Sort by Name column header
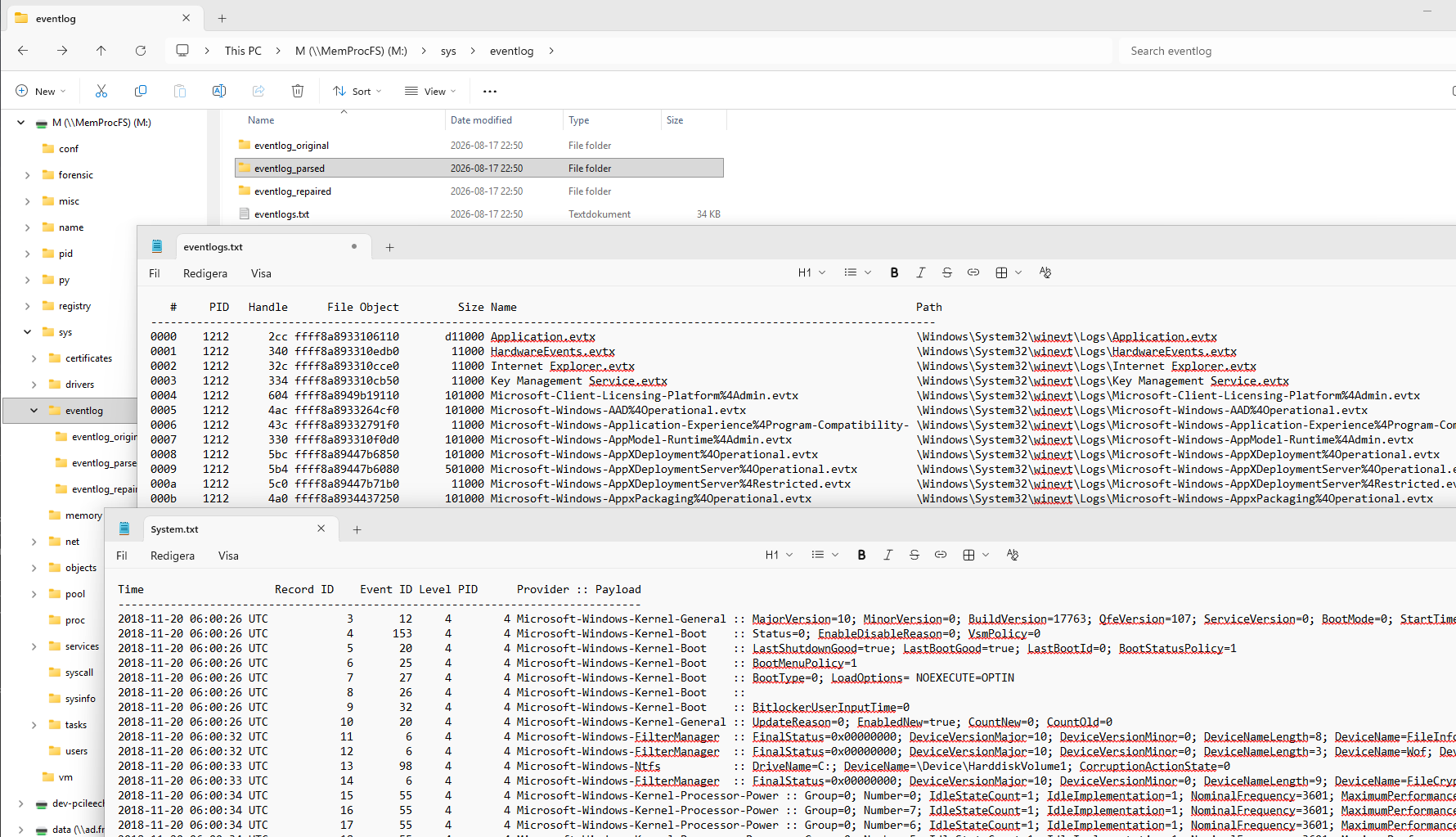This screenshot has width=1456, height=837. click(261, 120)
